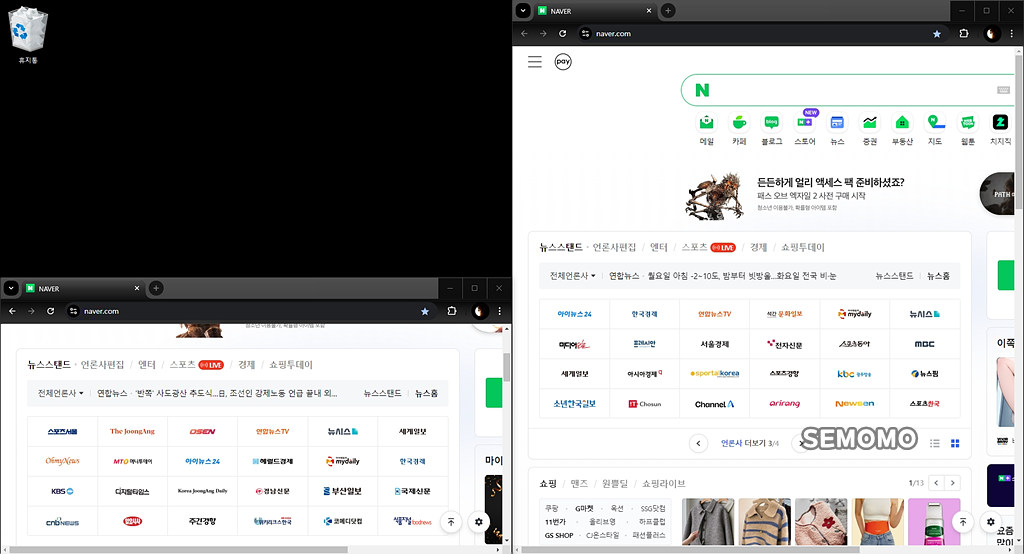1024x554 pixels.
Task: Open 11번가 shopping link
Action: pos(556,521)
